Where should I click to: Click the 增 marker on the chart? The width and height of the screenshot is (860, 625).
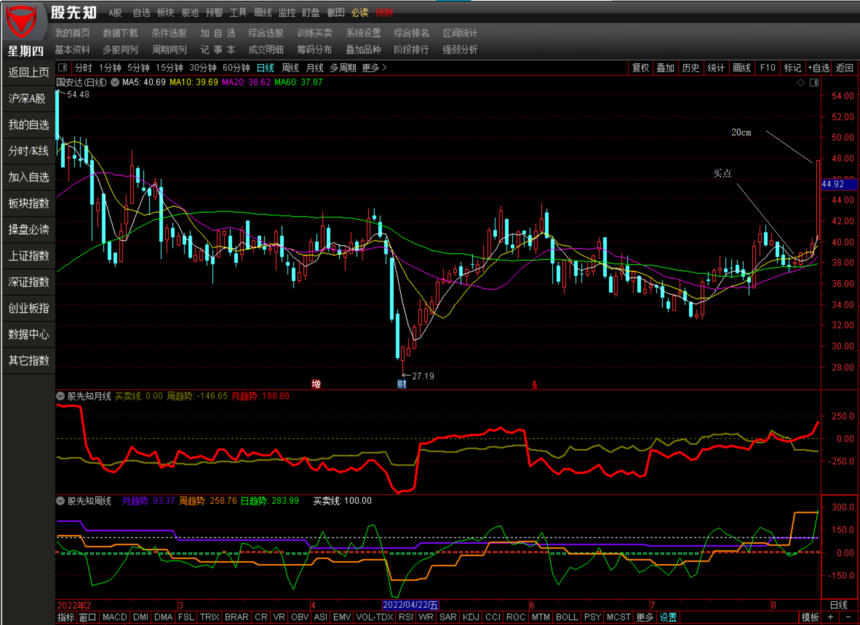316,384
